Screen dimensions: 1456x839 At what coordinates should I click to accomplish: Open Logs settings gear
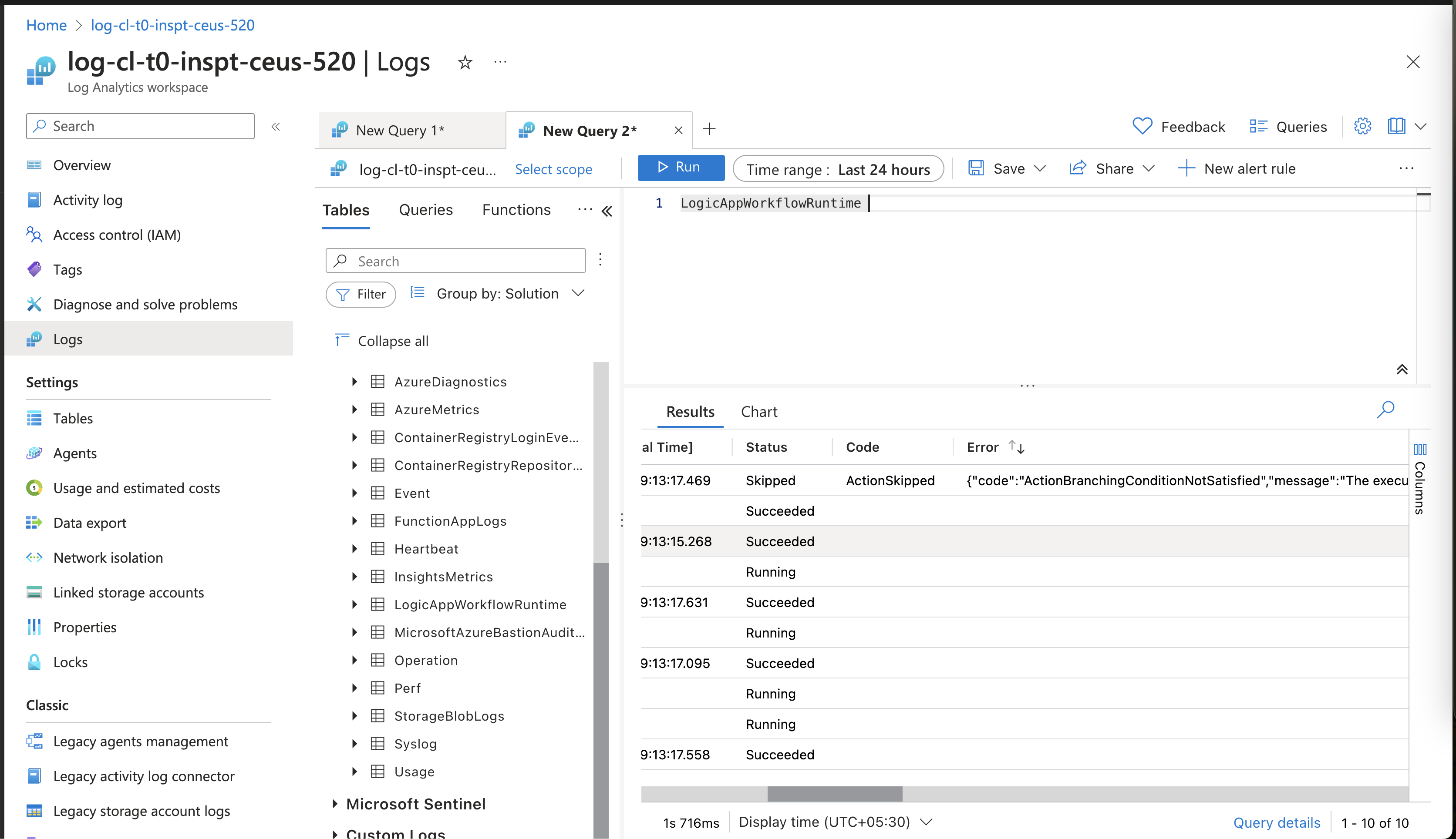pyautogui.click(x=1363, y=126)
